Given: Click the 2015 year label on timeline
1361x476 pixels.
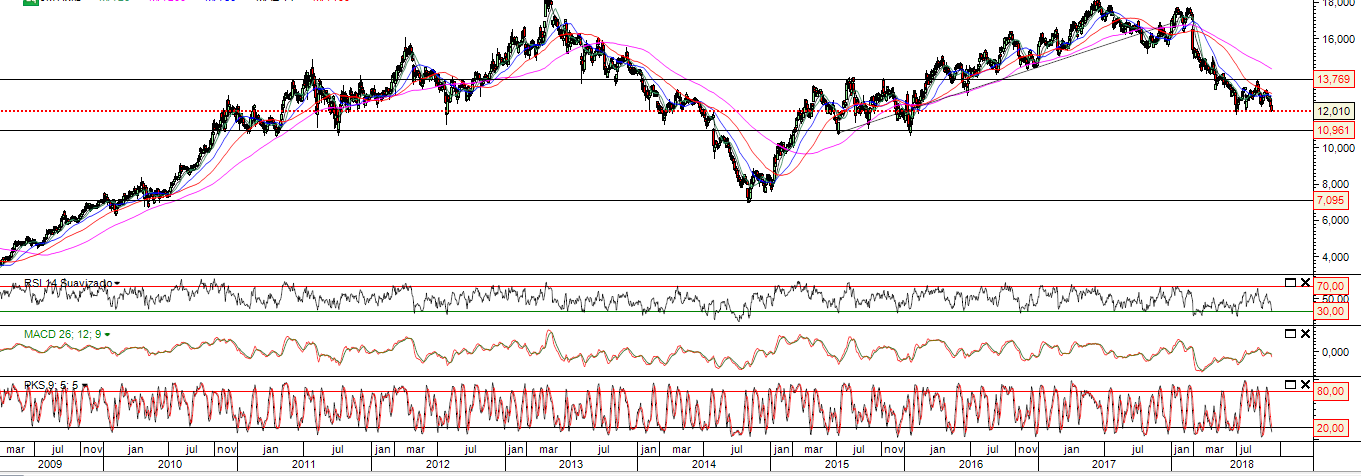Looking at the screenshot, I should (x=836, y=464).
